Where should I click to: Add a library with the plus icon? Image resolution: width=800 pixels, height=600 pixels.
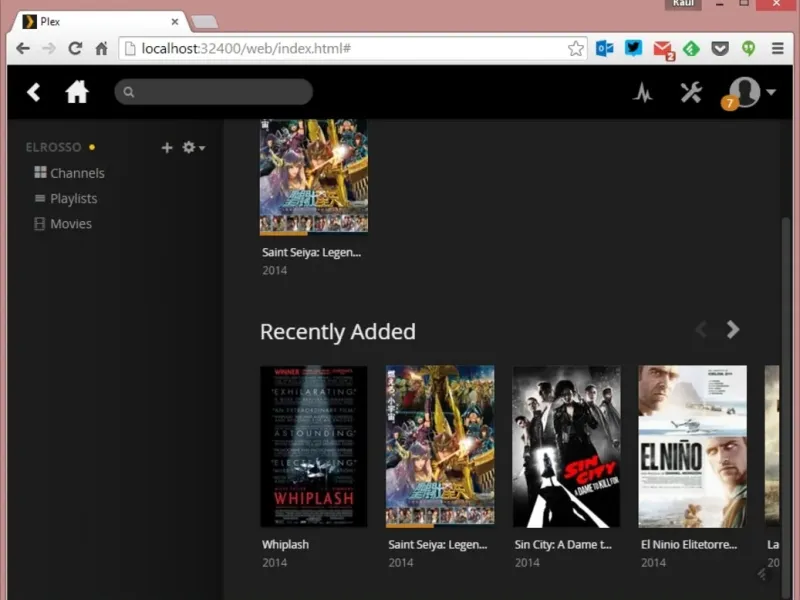pos(167,148)
